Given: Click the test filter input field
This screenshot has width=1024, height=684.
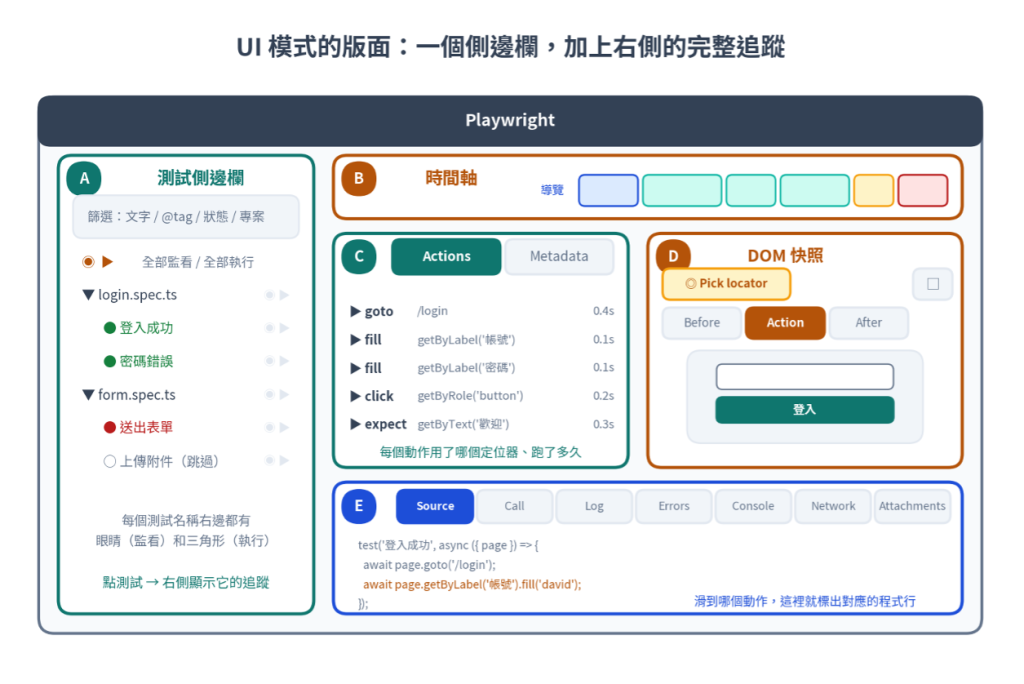Looking at the screenshot, I should coord(186,216).
